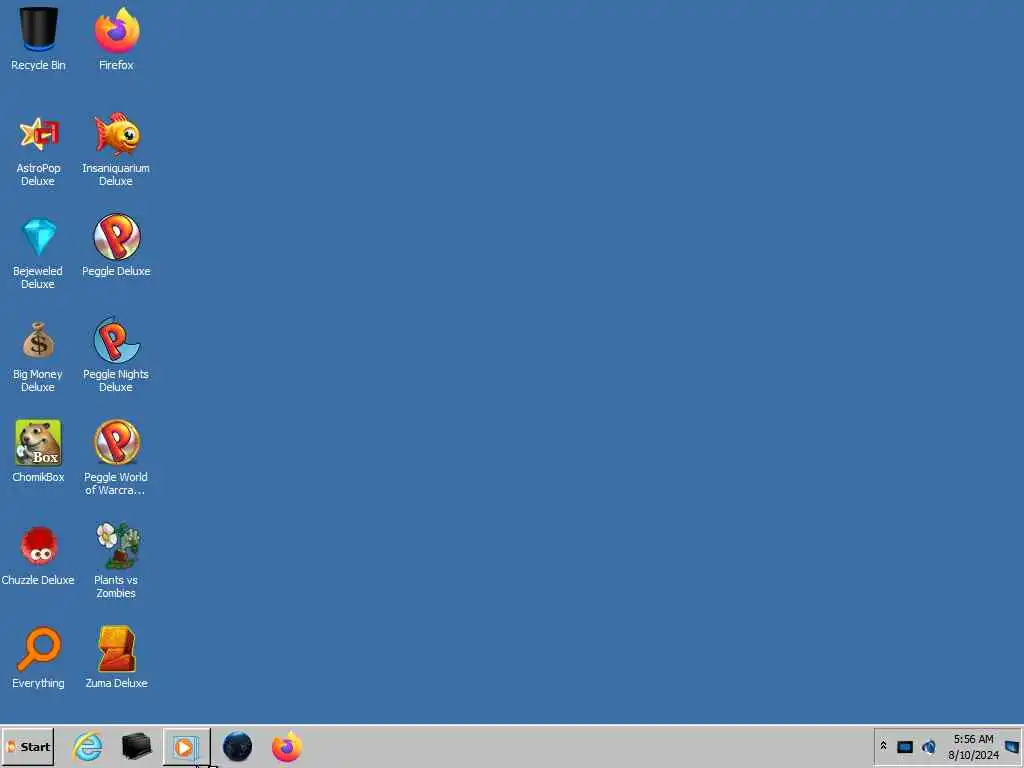Click the 8/10/2024 date in the tray
Viewport: 1024px width, 768px height.
click(x=973, y=755)
